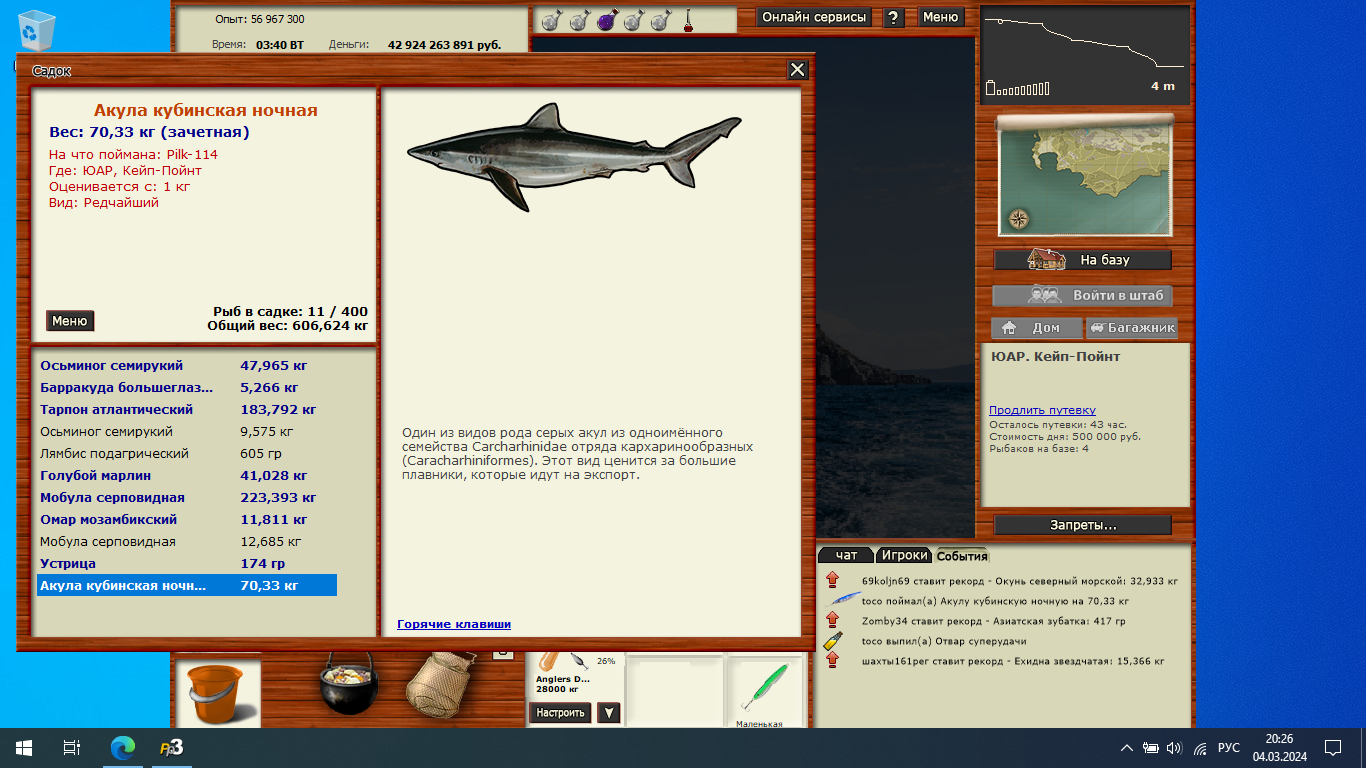Expand the tackle dropdown arrow next to Настроить
The width and height of the screenshot is (1366, 768).
608,713
